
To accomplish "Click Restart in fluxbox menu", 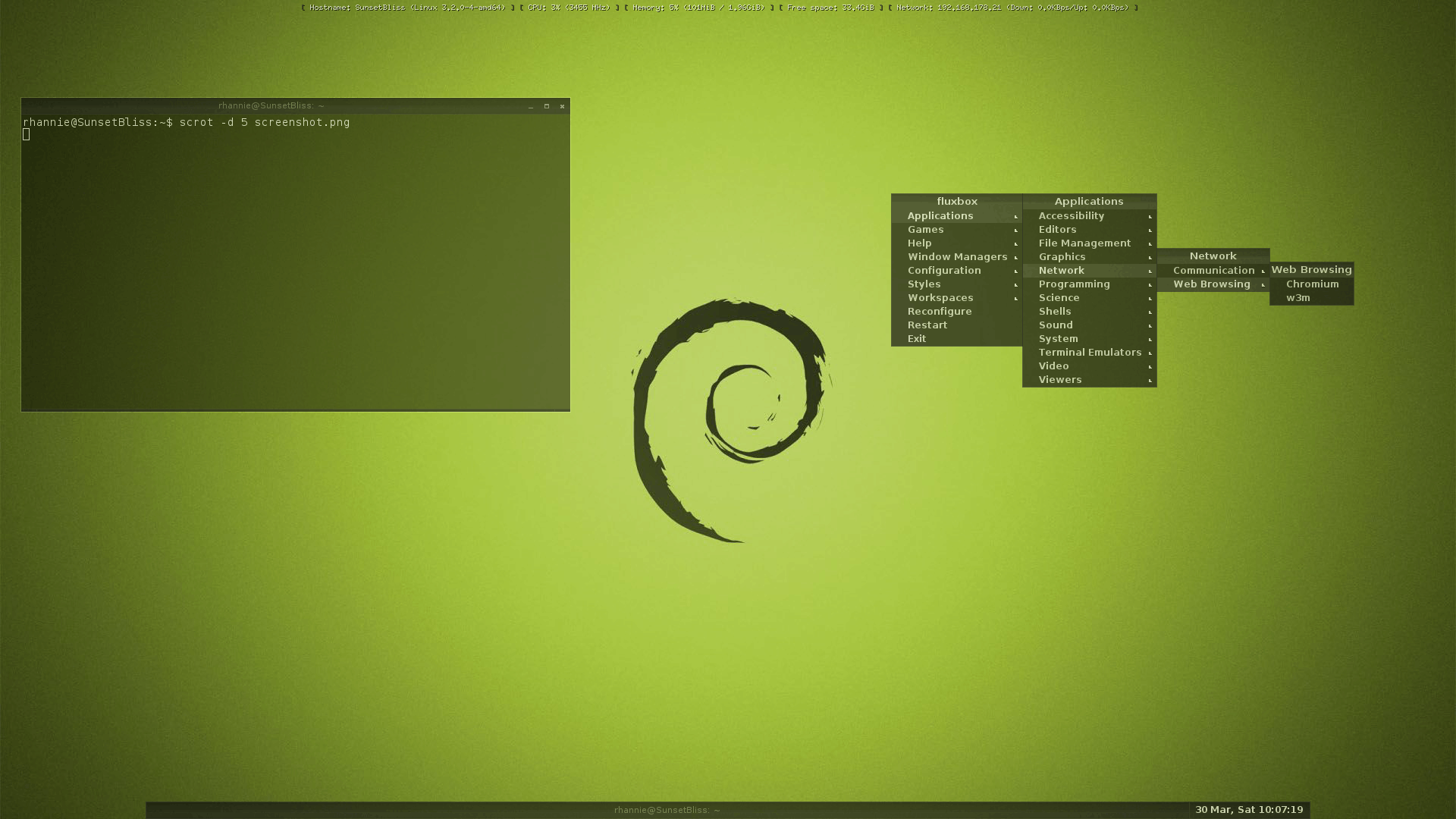I will pos(927,325).
